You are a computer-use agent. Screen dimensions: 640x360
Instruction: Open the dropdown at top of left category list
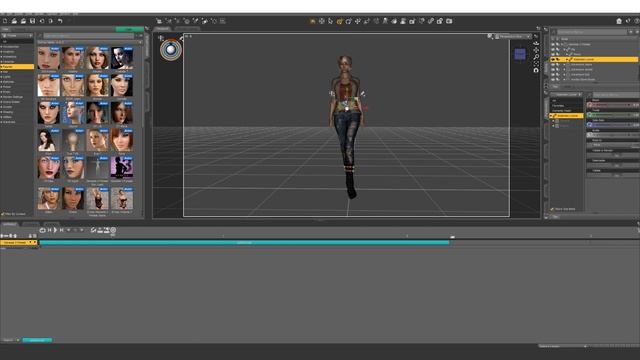click(x=17, y=36)
